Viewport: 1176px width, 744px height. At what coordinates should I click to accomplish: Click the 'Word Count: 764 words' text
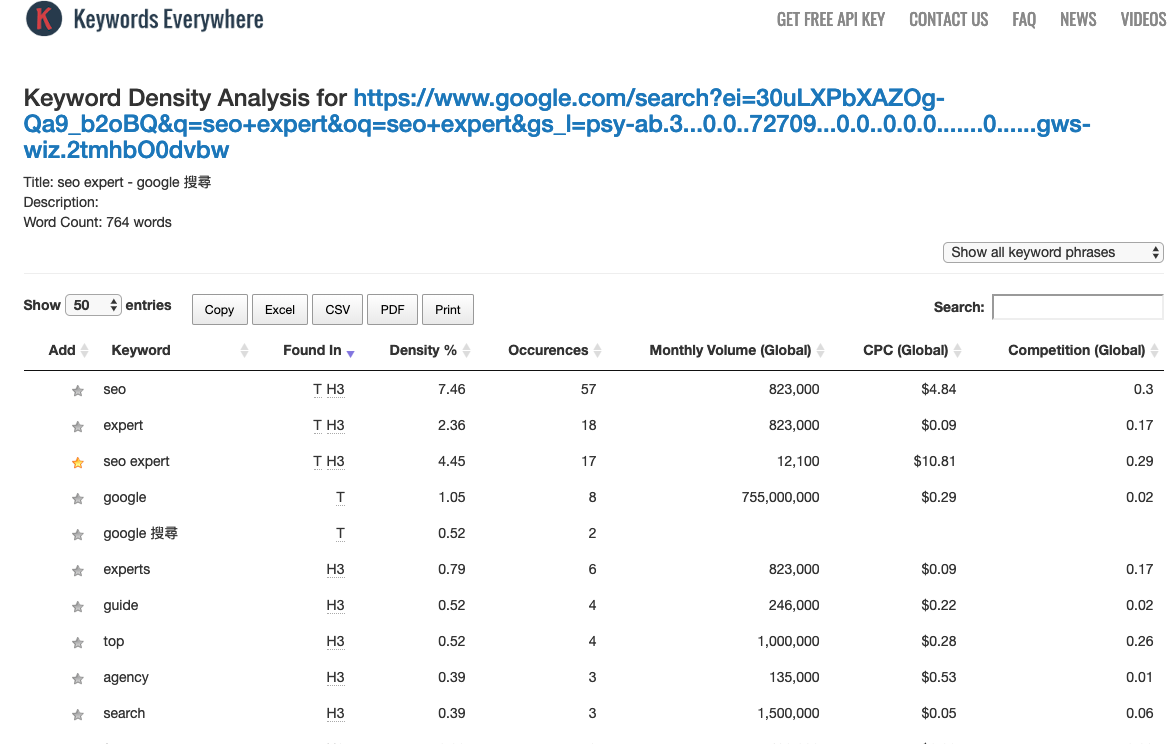[x=98, y=223]
